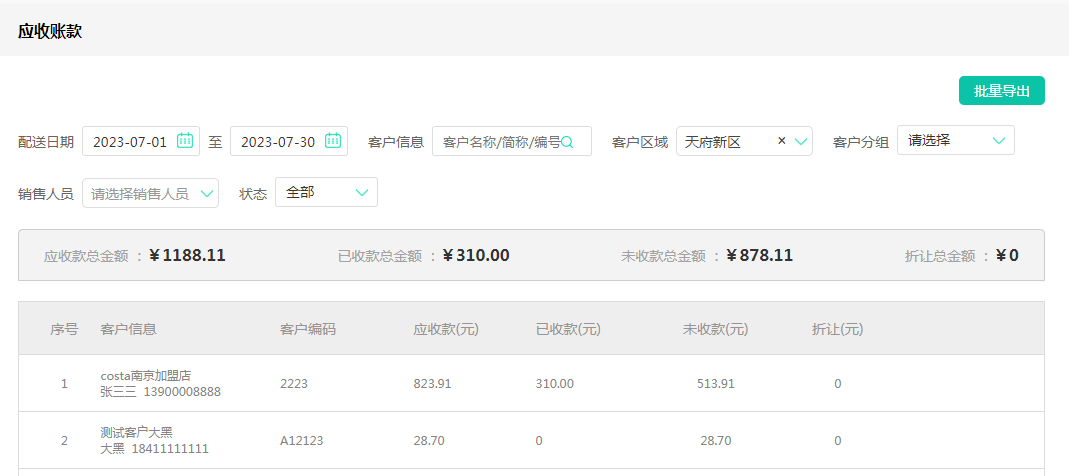Click the 折让(元) column header

837,329
